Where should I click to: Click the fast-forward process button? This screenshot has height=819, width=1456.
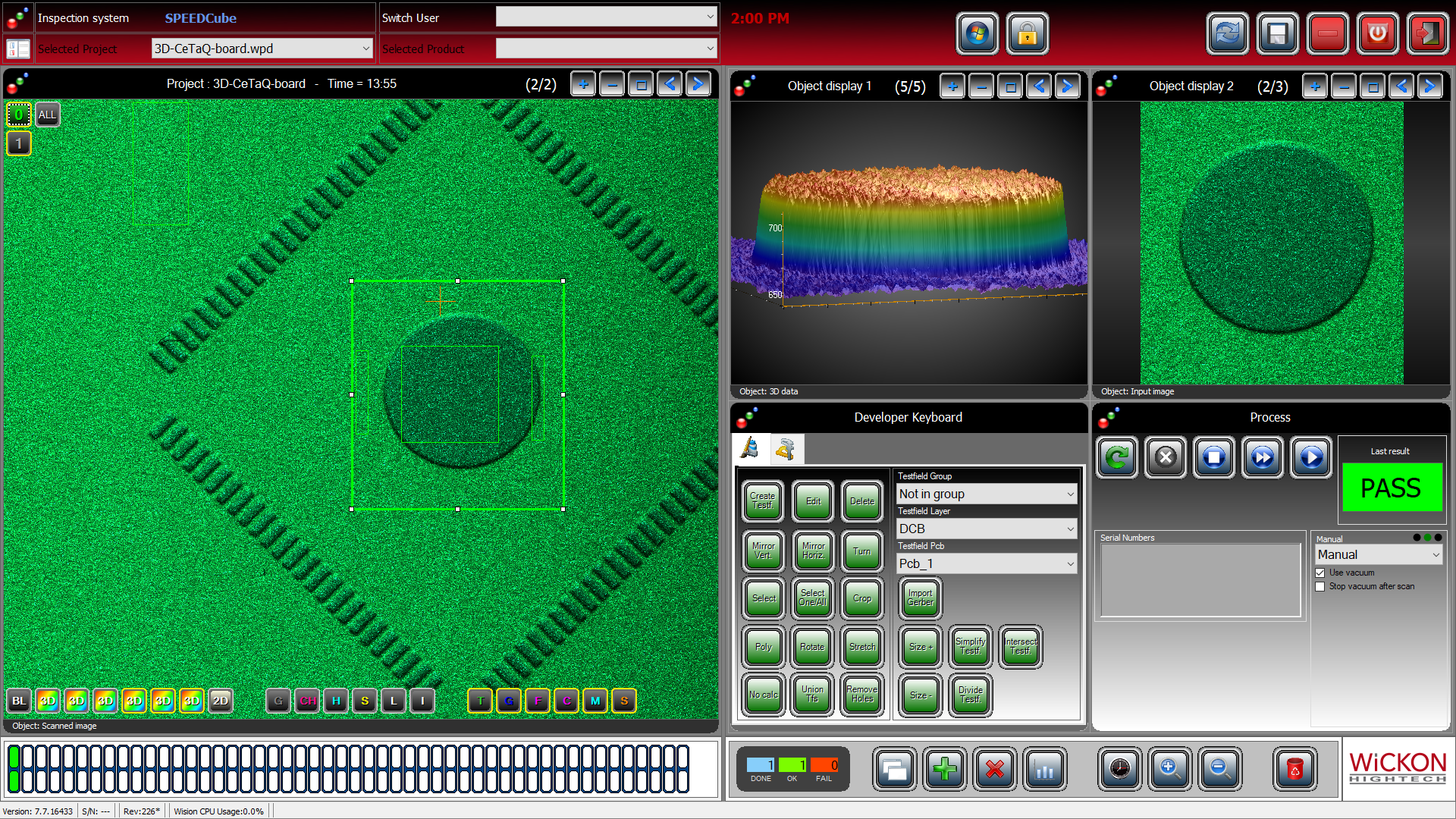1262,457
